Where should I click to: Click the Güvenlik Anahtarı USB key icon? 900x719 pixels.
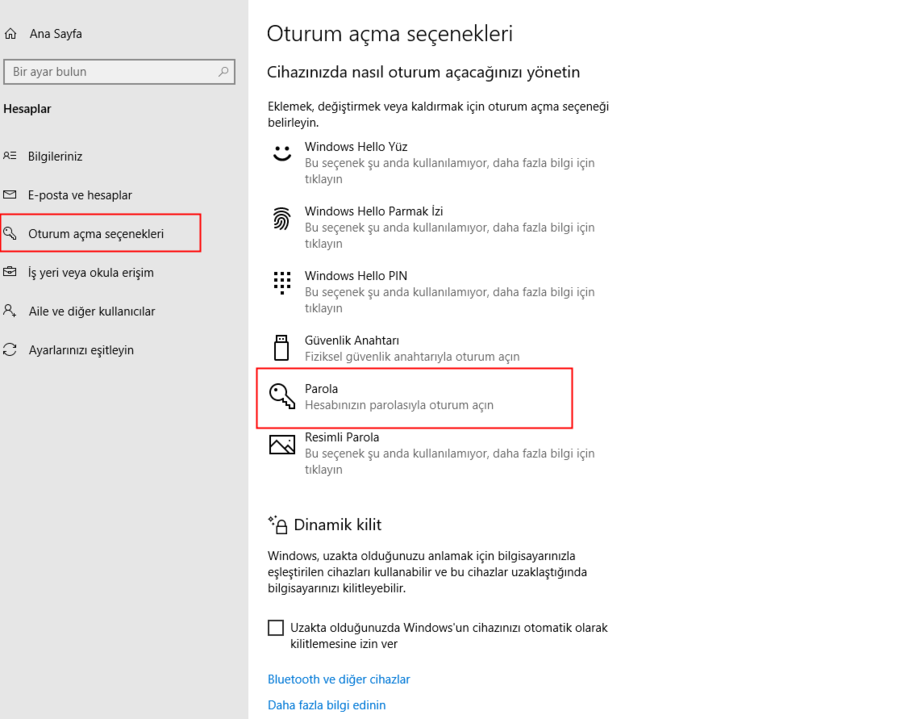point(282,347)
